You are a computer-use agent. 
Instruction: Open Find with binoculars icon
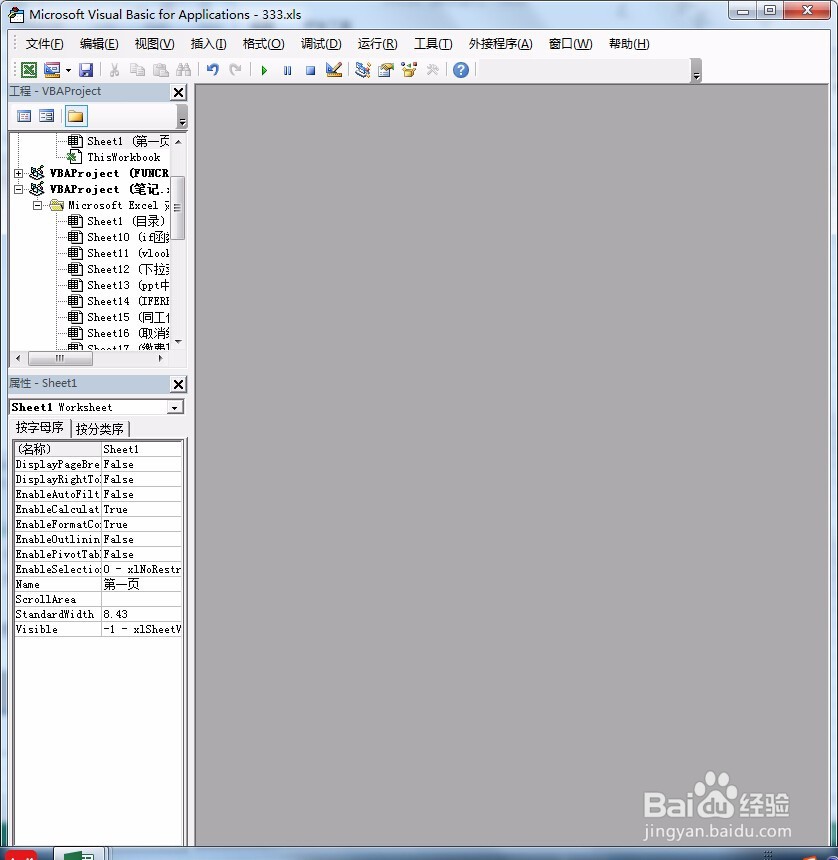(183, 70)
